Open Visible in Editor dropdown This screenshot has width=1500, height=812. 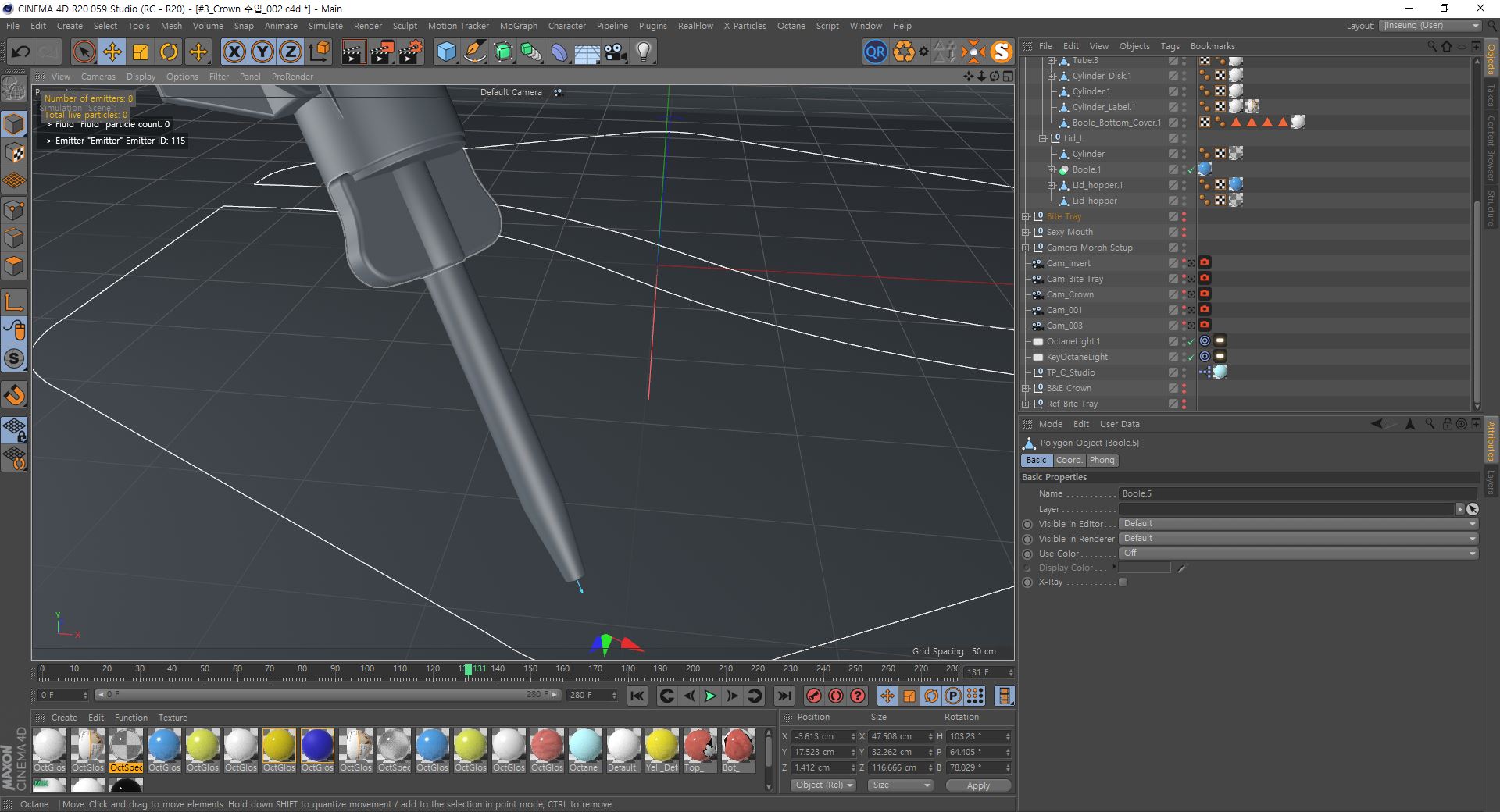1298,524
